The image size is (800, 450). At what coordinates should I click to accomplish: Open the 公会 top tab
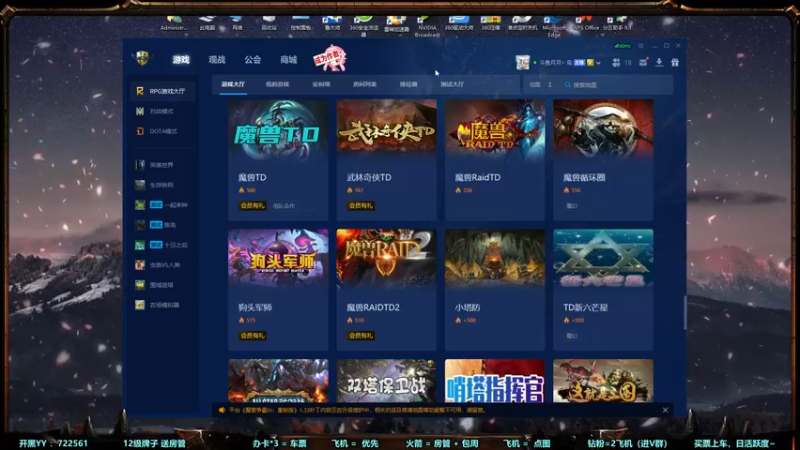253,60
